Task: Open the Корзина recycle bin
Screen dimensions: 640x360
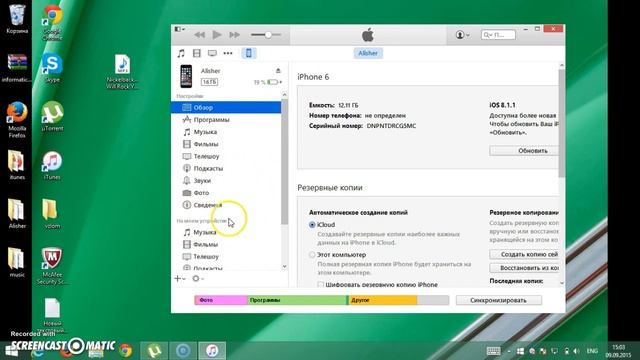Action: [x=17, y=19]
